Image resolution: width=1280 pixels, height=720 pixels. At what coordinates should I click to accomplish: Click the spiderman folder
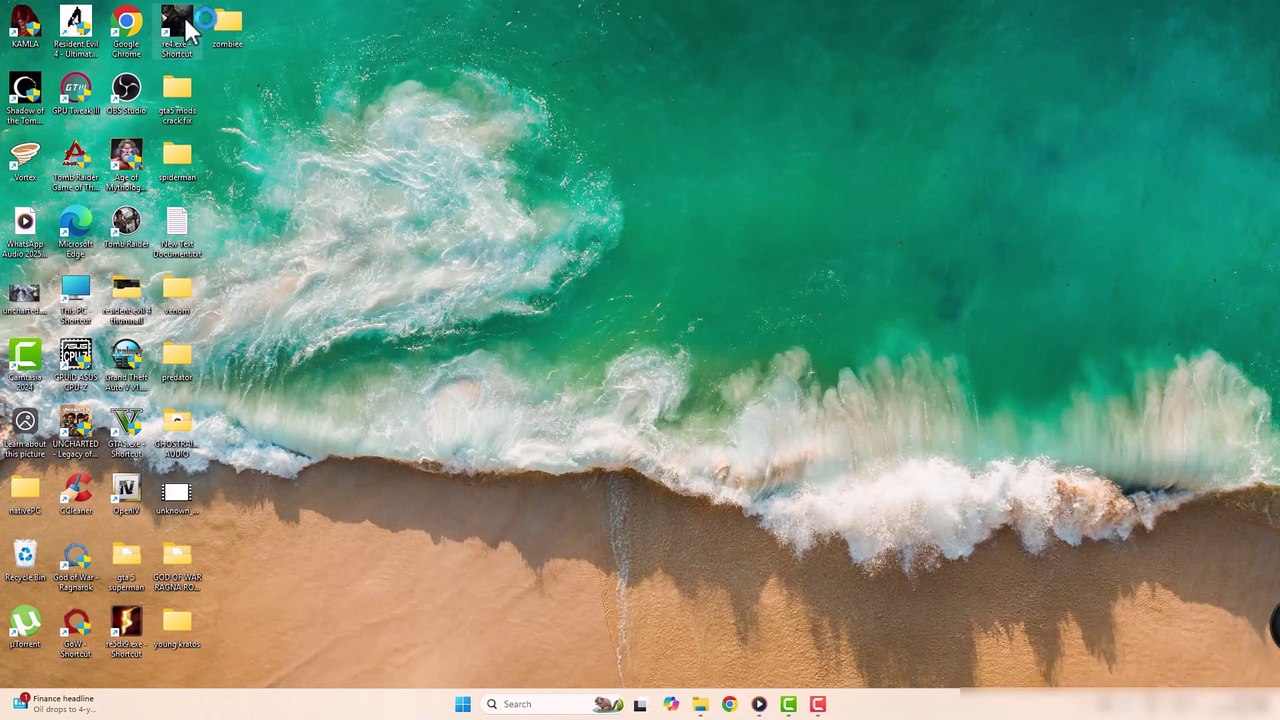[177, 156]
